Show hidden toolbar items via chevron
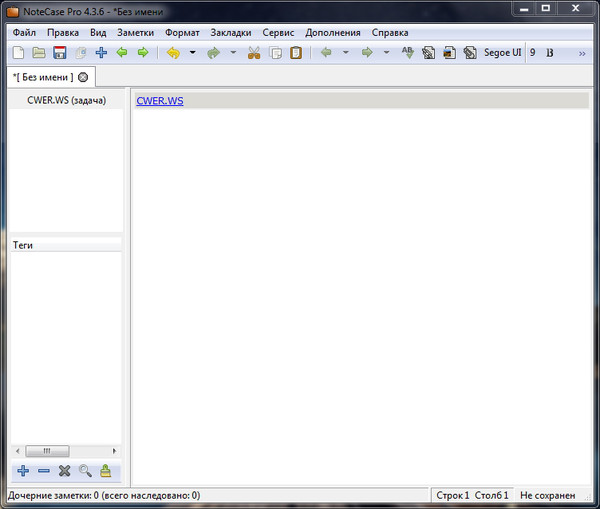The width and height of the screenshot is (600, 509). 582,53
